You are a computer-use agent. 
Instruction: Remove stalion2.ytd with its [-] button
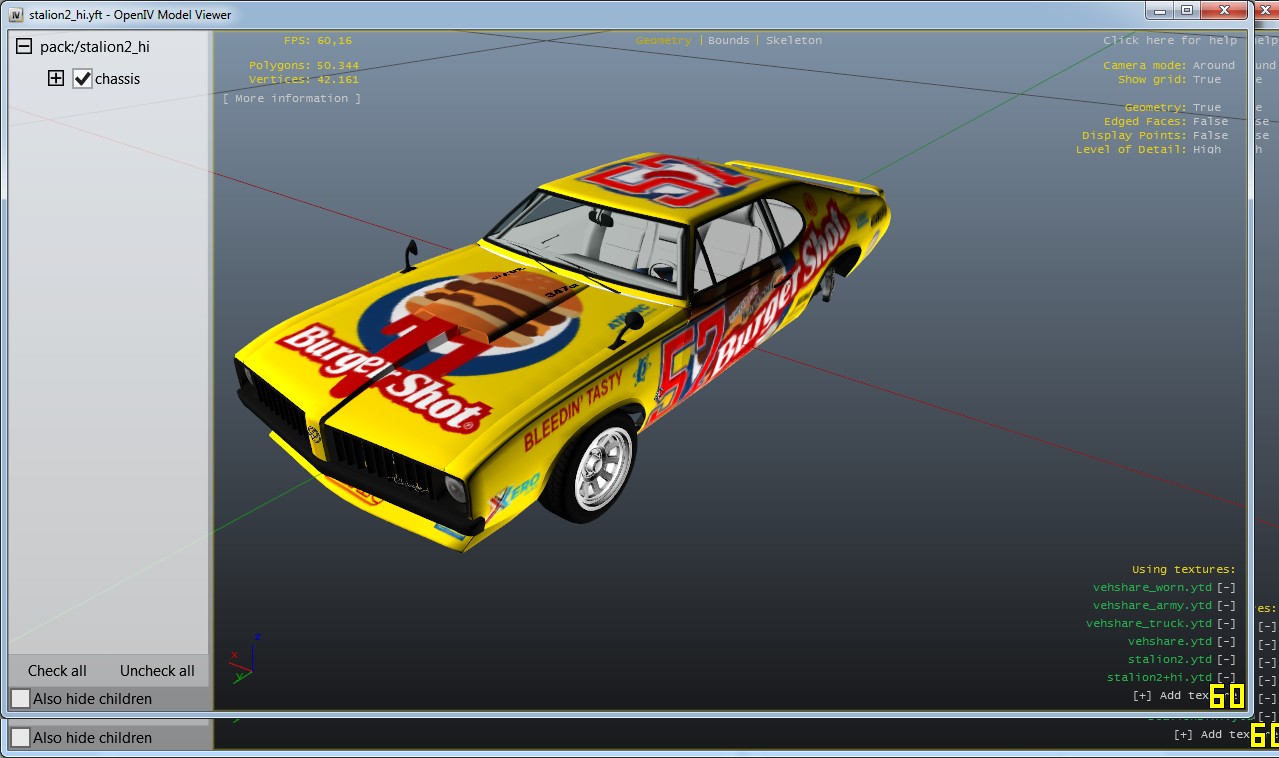1226,659
